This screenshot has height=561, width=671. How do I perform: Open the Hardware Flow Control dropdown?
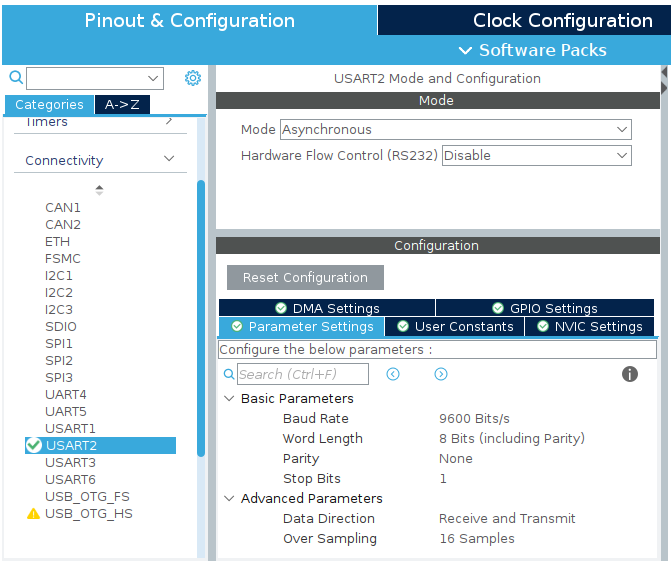click(x=536, y=156)
